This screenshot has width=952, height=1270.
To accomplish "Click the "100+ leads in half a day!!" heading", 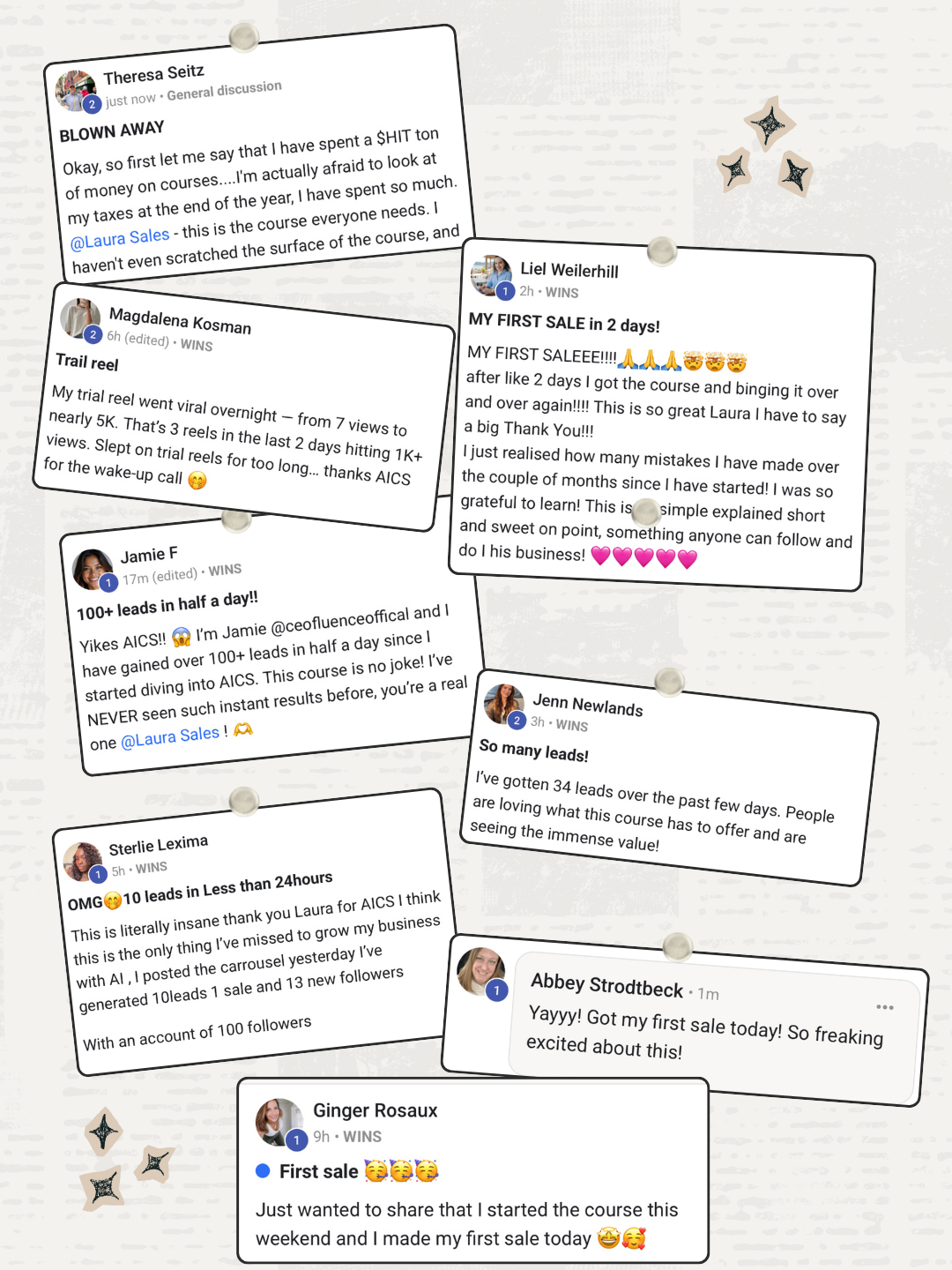I will tap(167, 606).
